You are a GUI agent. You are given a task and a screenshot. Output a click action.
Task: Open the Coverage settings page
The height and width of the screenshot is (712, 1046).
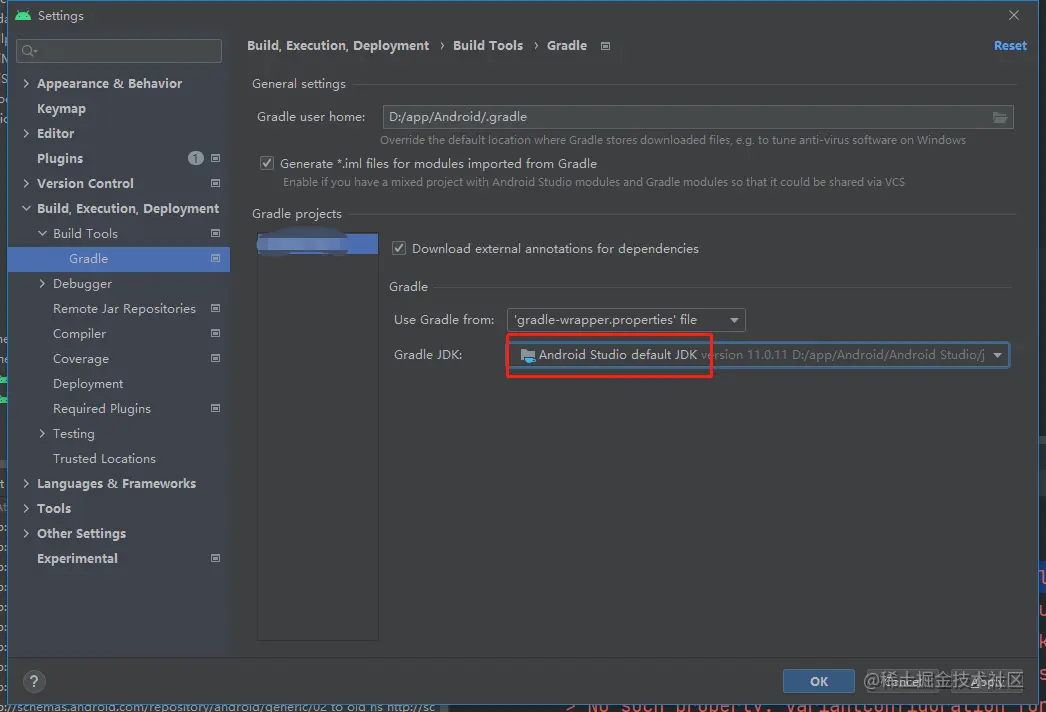[81, 359]
